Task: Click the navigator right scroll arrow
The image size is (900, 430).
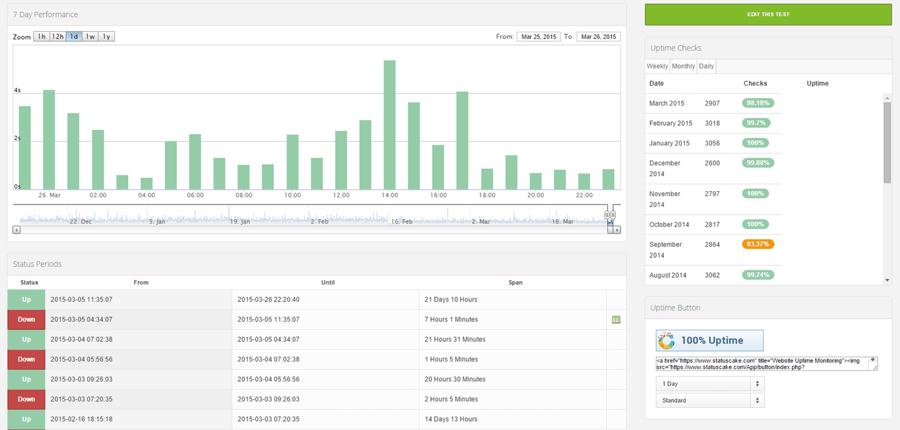Action: 617,230
